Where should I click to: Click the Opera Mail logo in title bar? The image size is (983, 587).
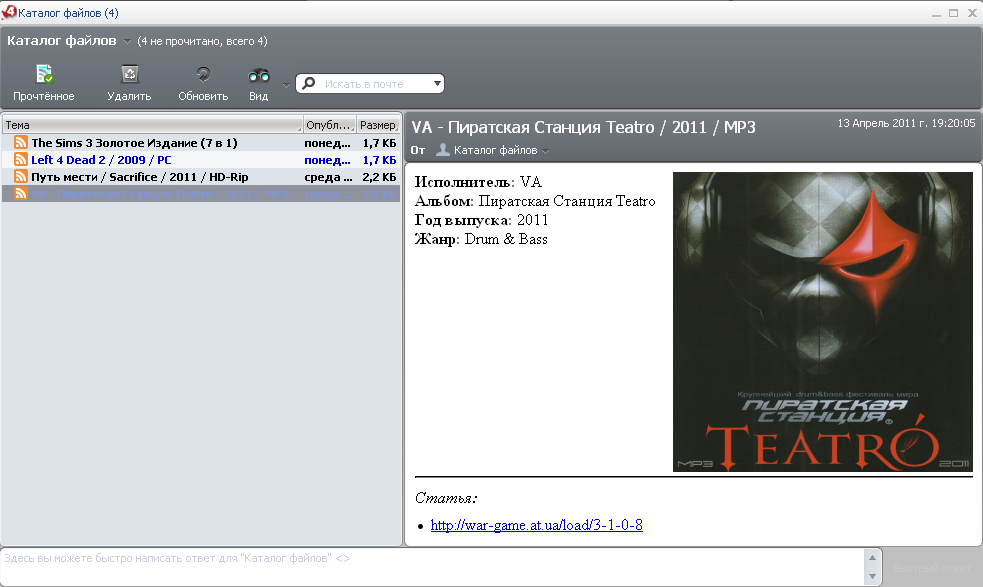tap(9, 12)
